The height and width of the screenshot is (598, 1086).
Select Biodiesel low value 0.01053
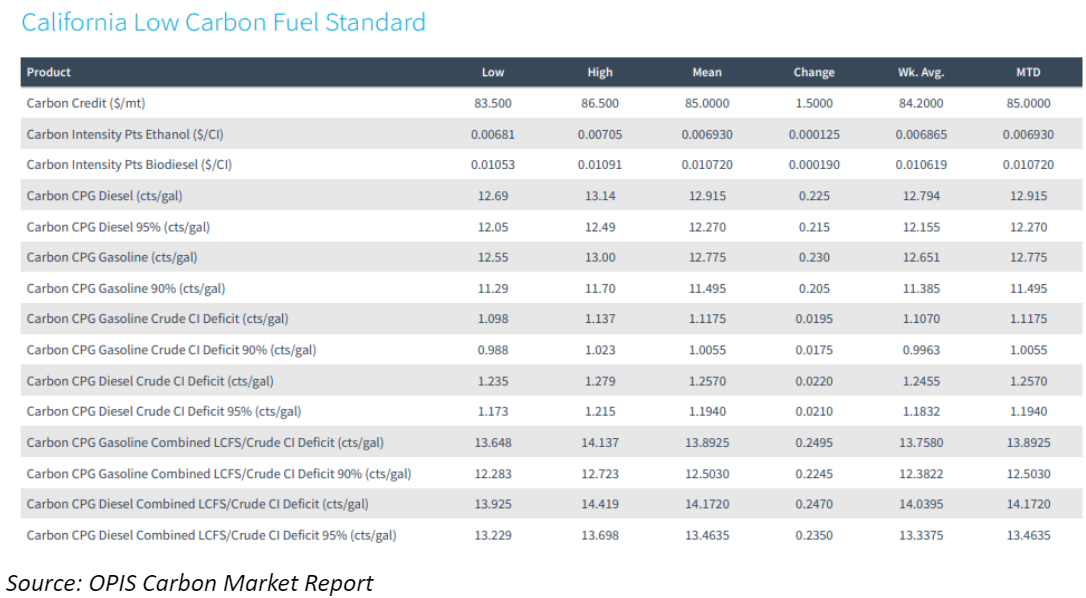(492, 165)
